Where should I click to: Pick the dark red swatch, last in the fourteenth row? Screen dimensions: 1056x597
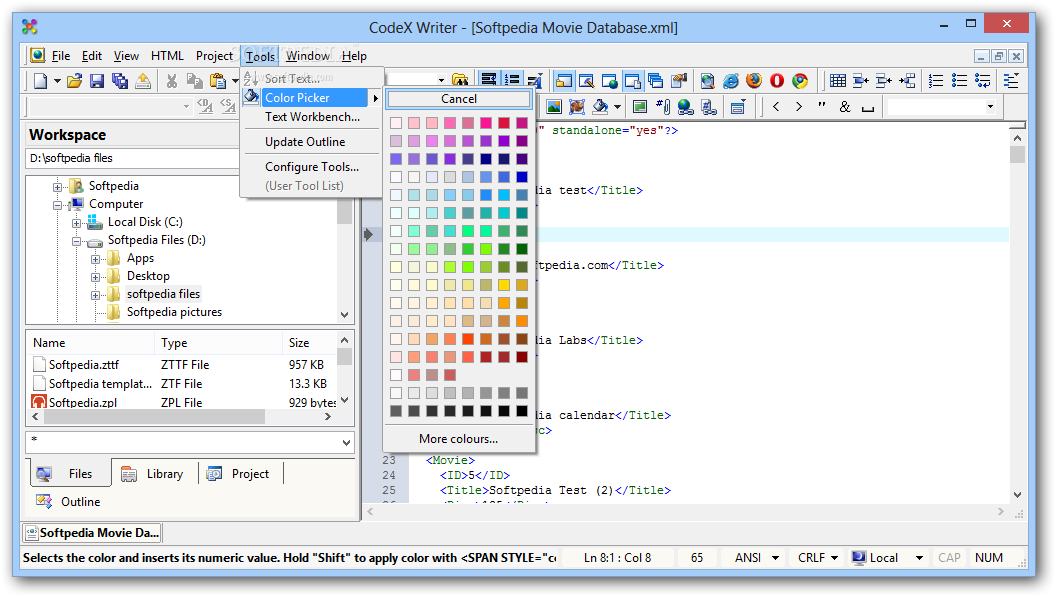(x=522, y=356)
